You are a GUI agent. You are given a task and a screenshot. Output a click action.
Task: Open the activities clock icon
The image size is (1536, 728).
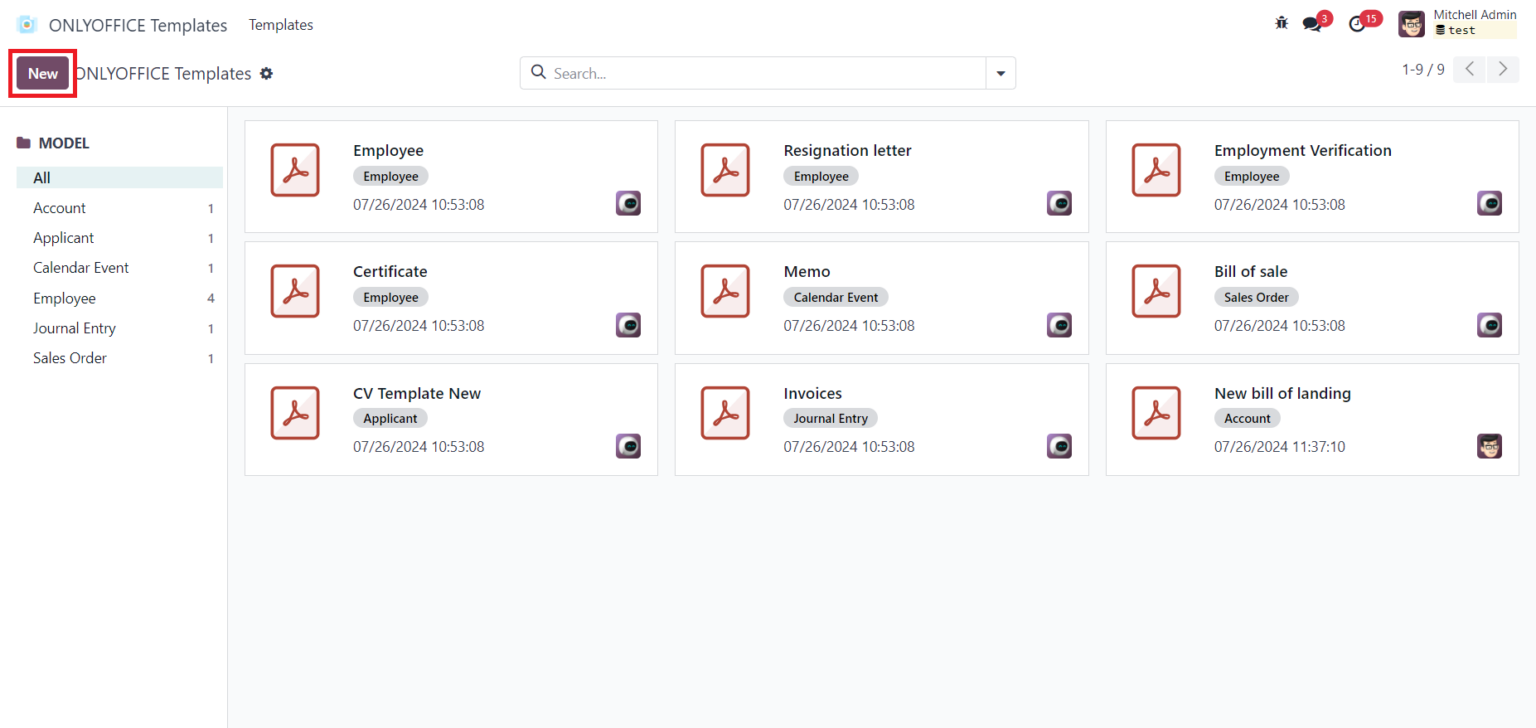1357,24
